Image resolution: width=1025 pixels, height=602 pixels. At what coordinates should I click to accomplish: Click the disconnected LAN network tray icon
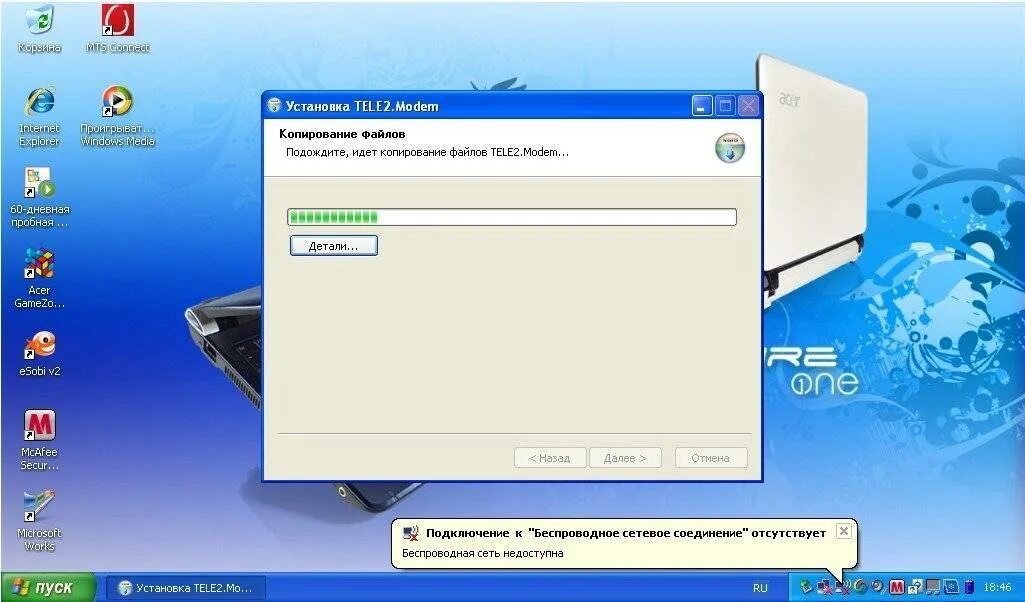point(824,588)
